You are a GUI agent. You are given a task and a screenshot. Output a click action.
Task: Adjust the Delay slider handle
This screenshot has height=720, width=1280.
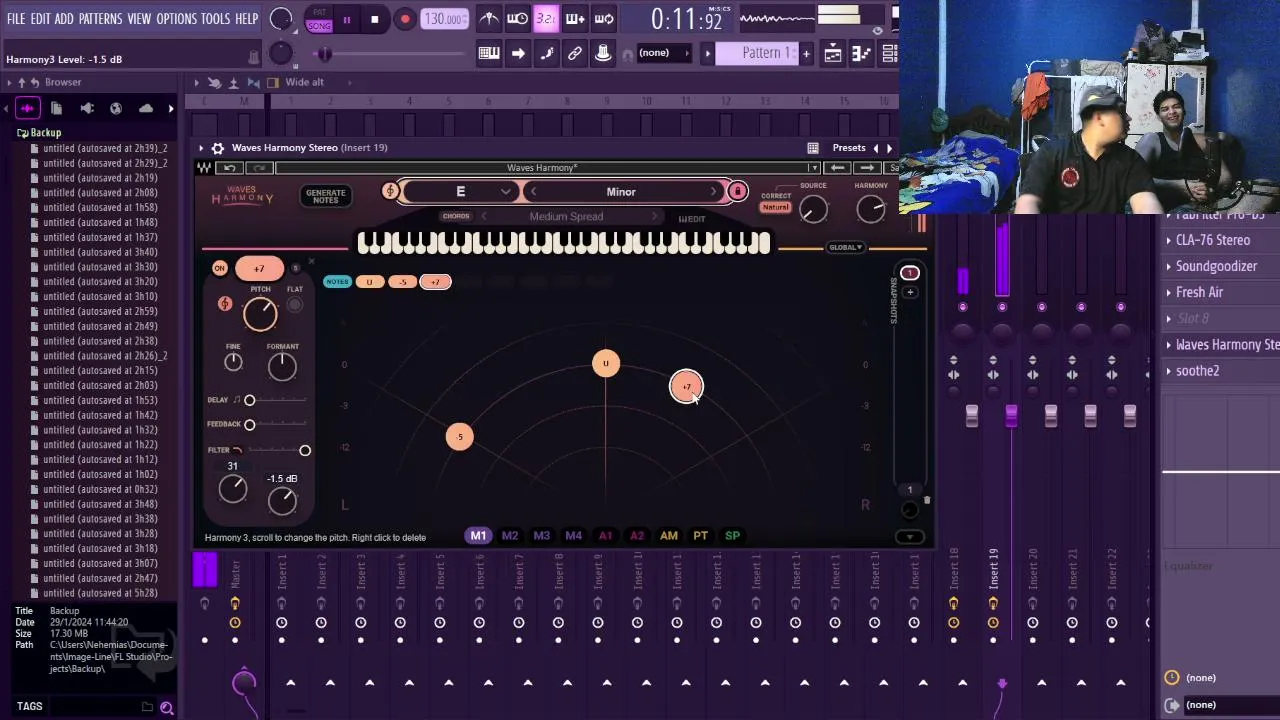250,400
